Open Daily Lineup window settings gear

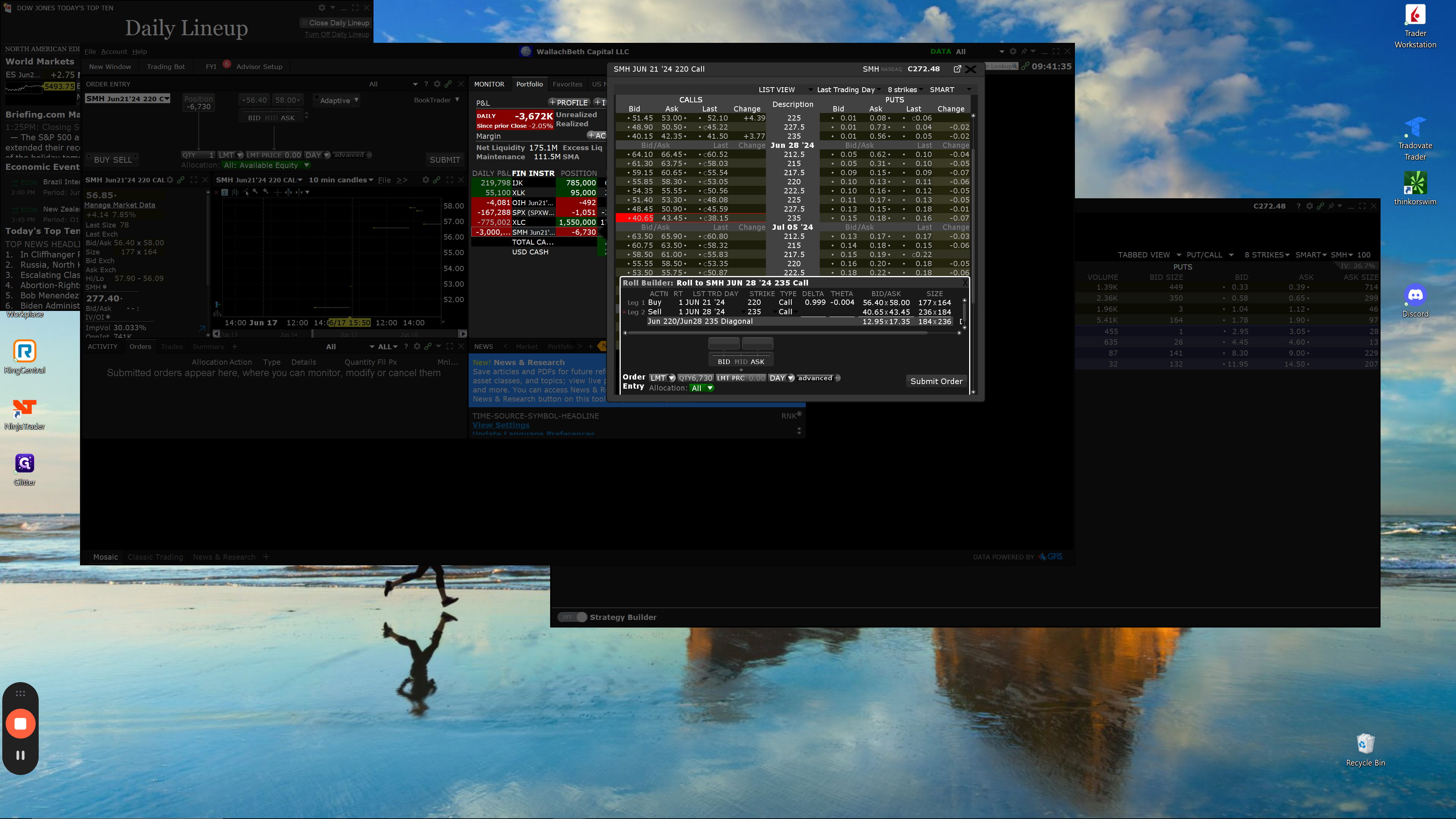click(322, 8)
